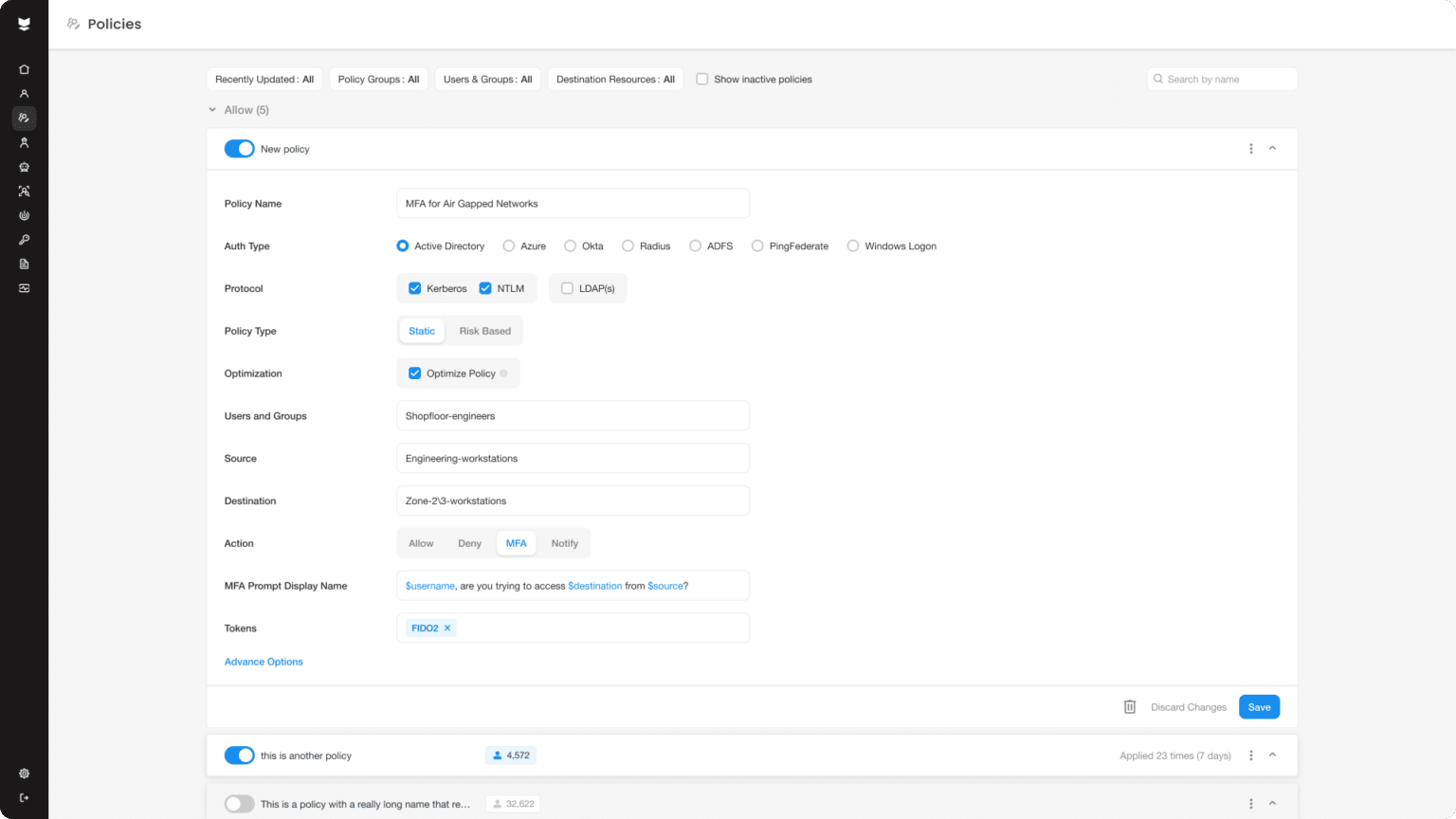Open the Advance Options link
Viewport: 1456px width, 819px height.
264,661
